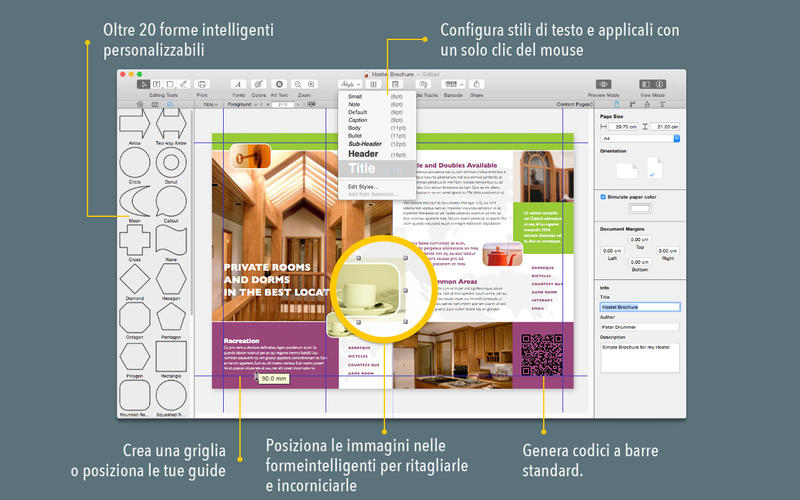800x500 pixels.
Task: Zoom out with the minus magnifier
Action: click(298, 84)
